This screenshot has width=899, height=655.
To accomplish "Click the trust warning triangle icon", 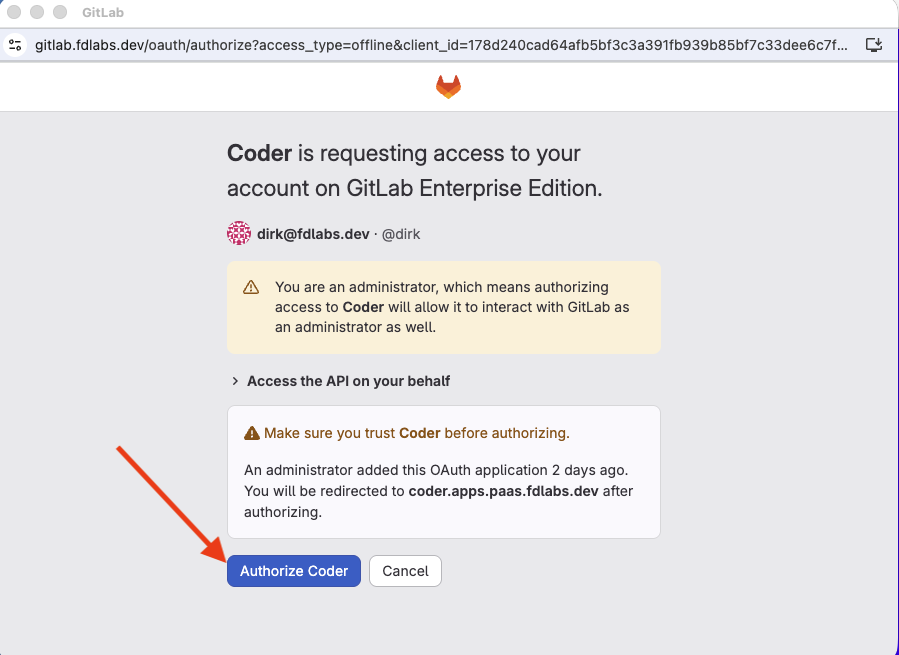I will click(x=252, y=433).
